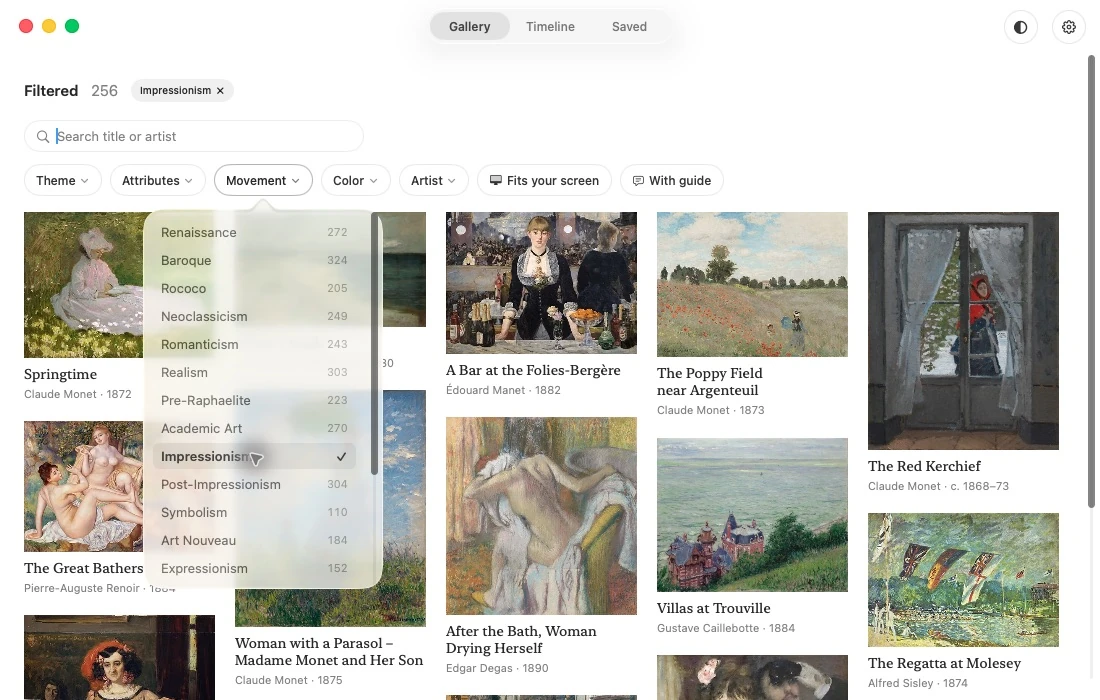Focus the Search title or artist field
This screenshot has height=700, width=1100.
tap(194, 136)
